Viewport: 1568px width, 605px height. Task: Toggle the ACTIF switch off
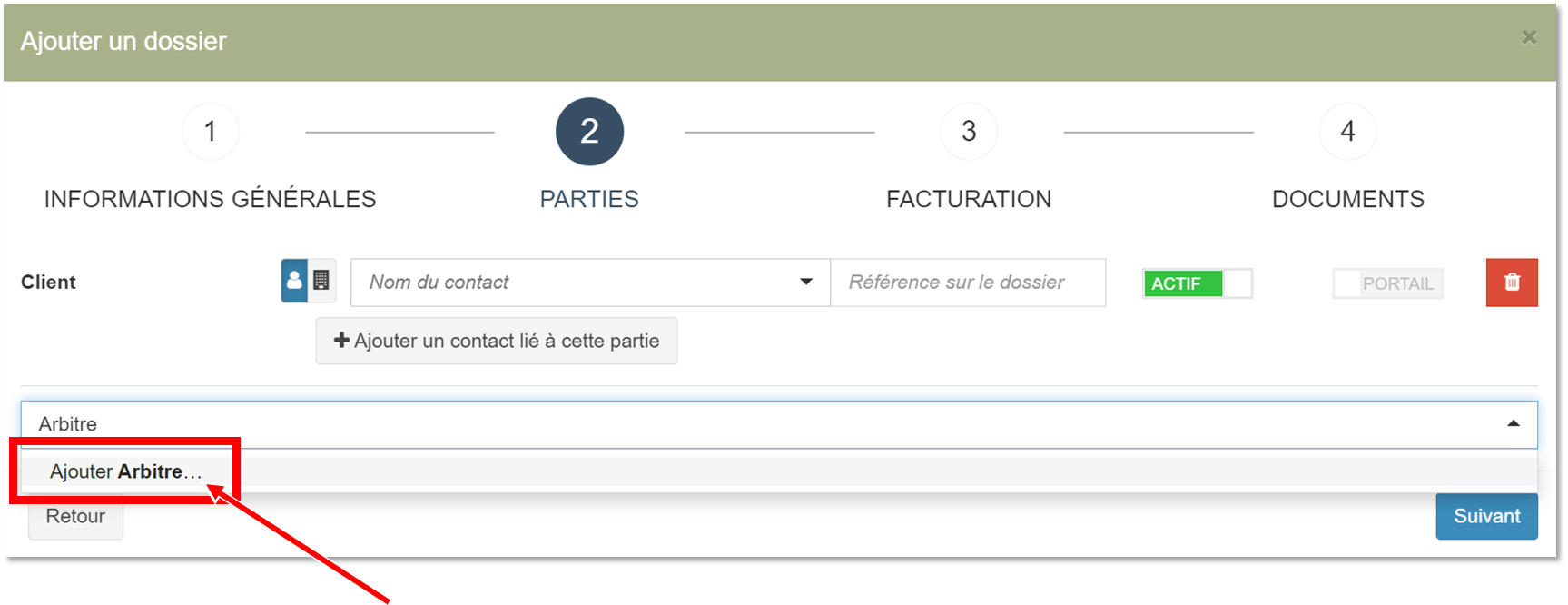click(1198, 283)
